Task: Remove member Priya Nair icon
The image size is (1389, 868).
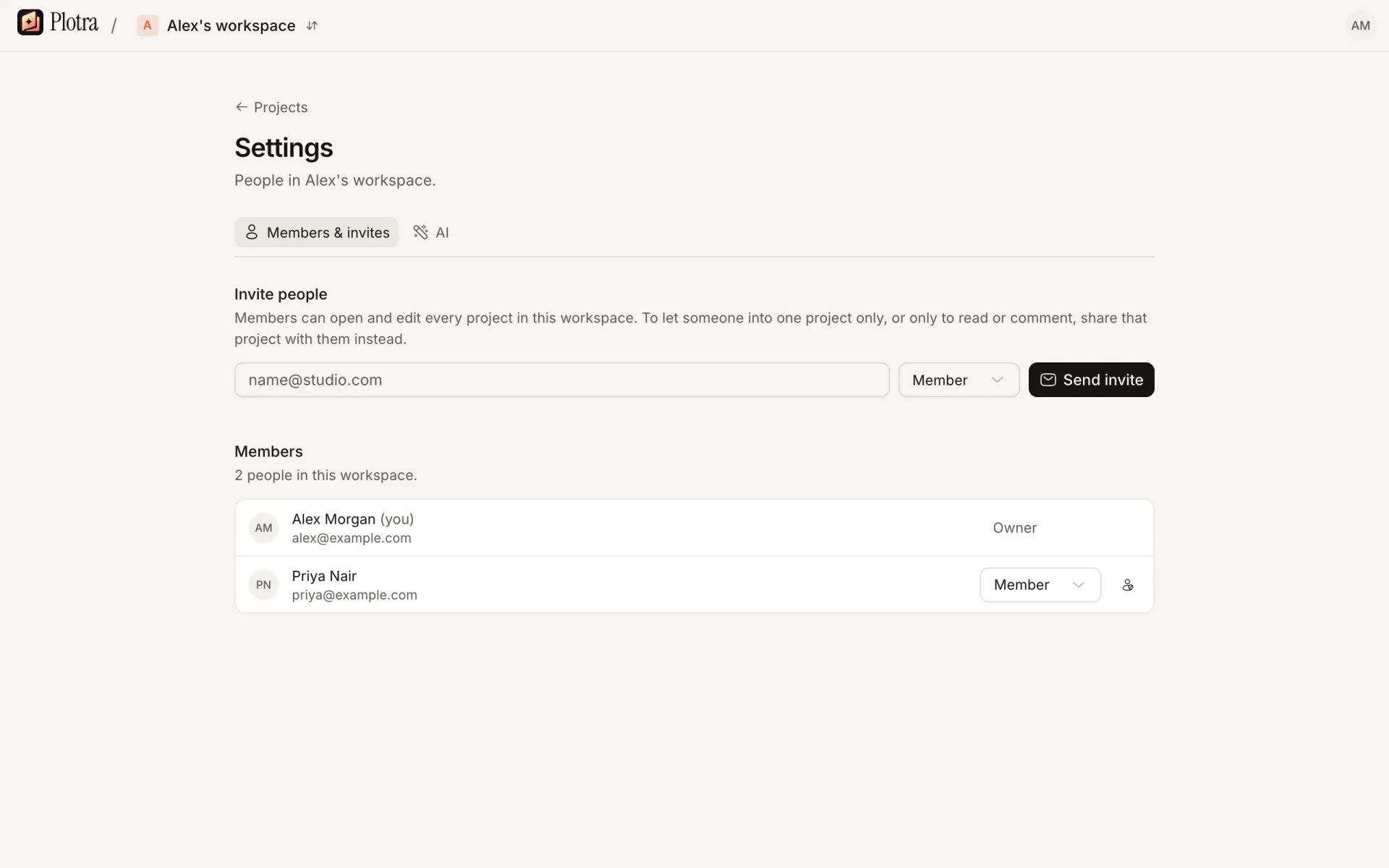Action: 1128,584
